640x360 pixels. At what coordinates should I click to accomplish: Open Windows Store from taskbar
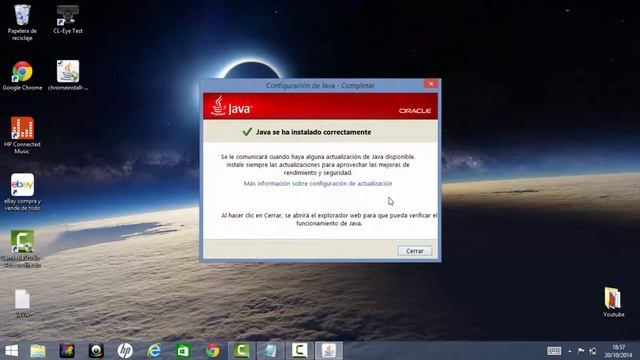tap(183, 351)
